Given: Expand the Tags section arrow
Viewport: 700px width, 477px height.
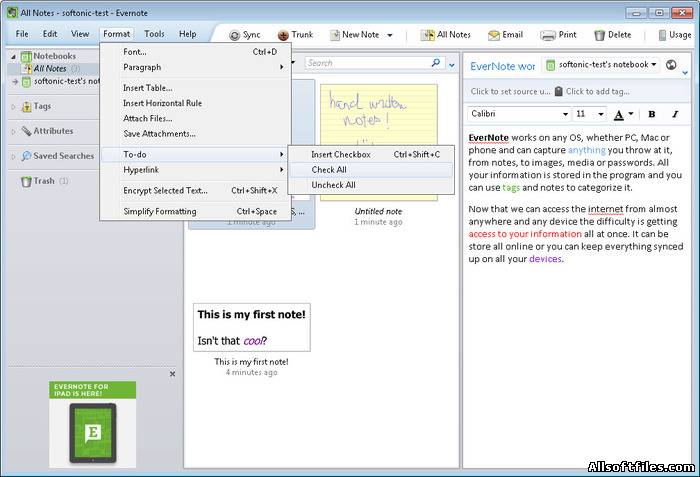Looking at the screenshot, I should click(13, 107).
